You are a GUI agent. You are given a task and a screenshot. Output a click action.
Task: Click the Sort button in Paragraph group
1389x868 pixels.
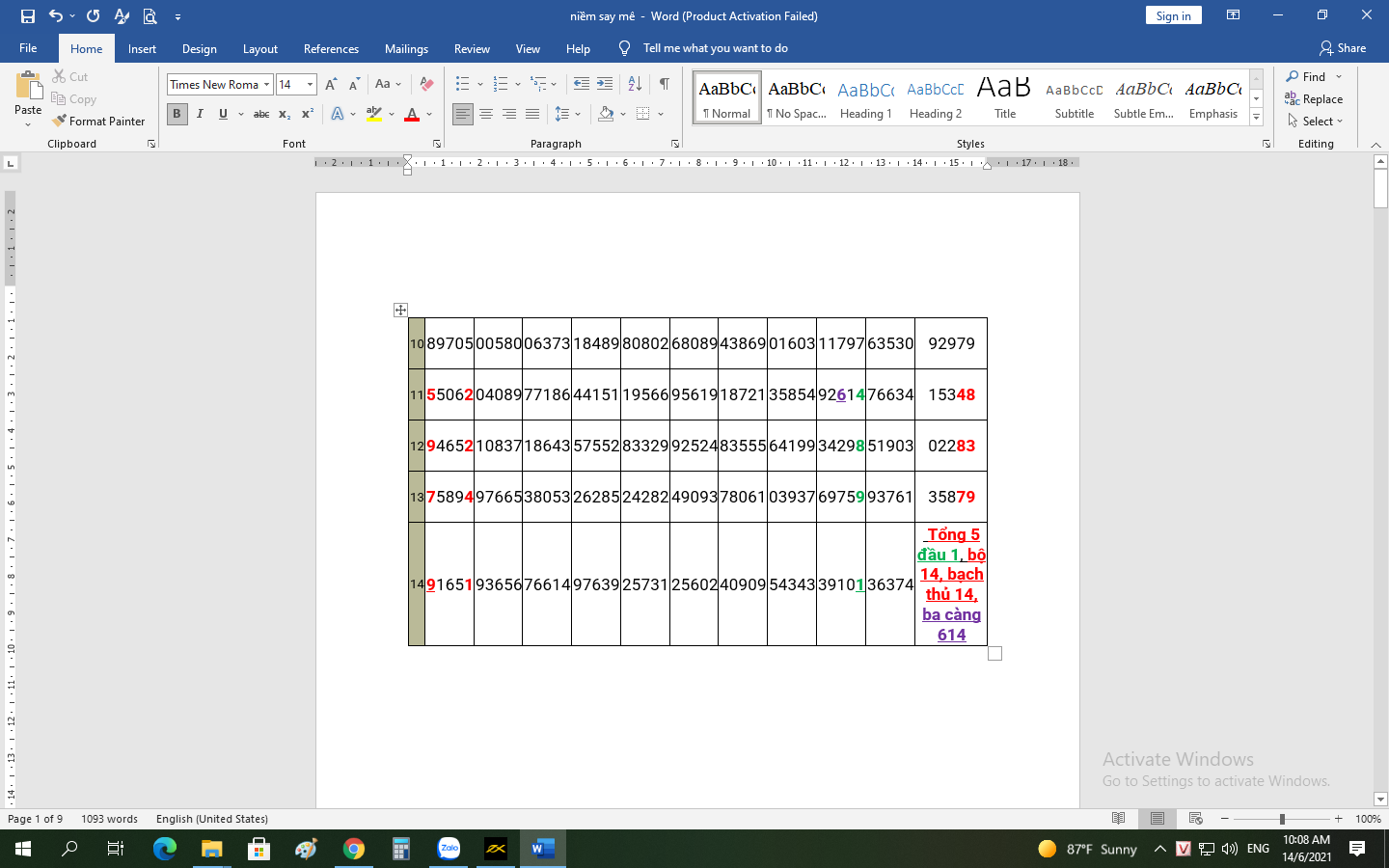(x=635, y=85)
